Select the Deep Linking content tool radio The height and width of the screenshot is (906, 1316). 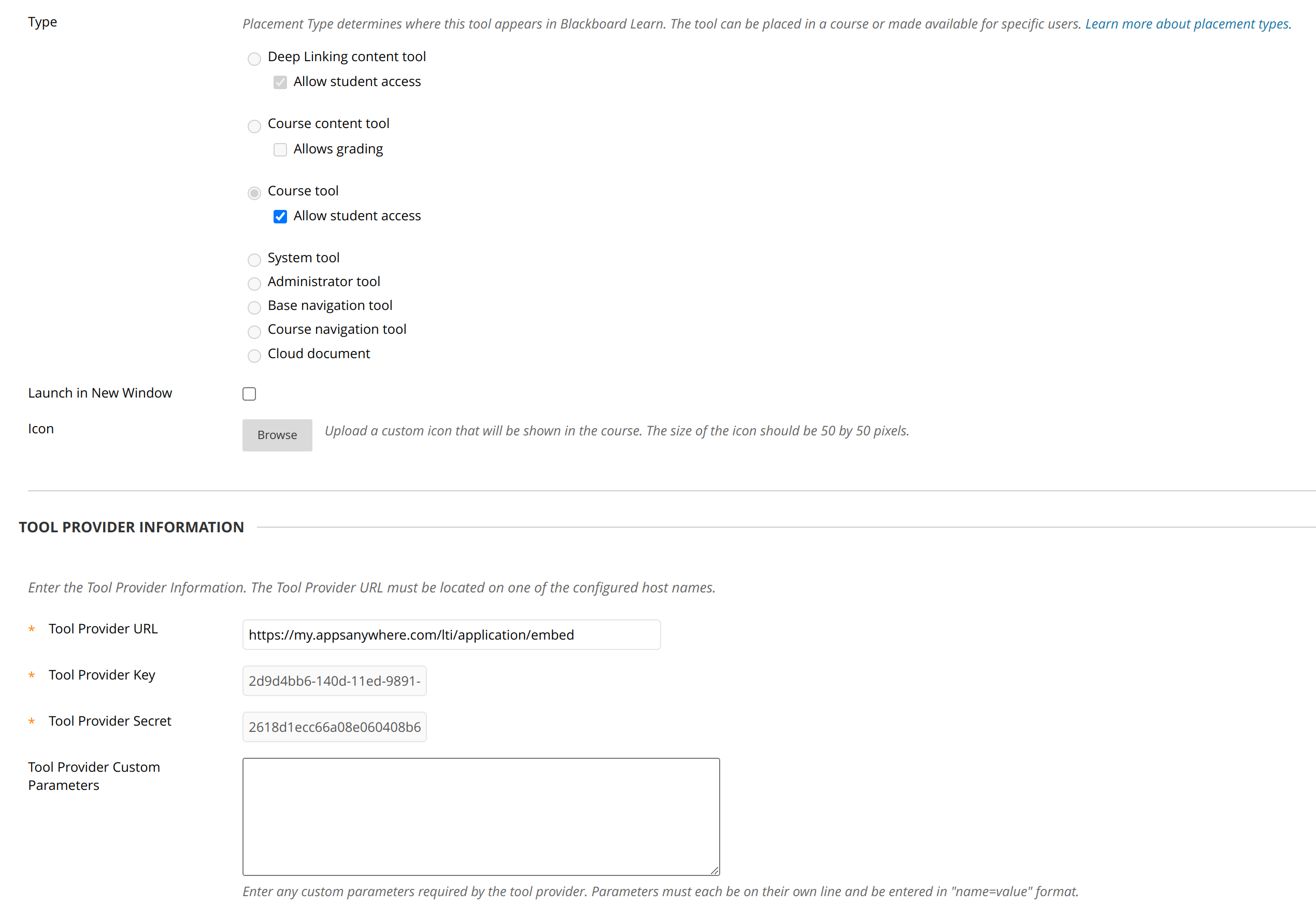click(x=254, y=59)
